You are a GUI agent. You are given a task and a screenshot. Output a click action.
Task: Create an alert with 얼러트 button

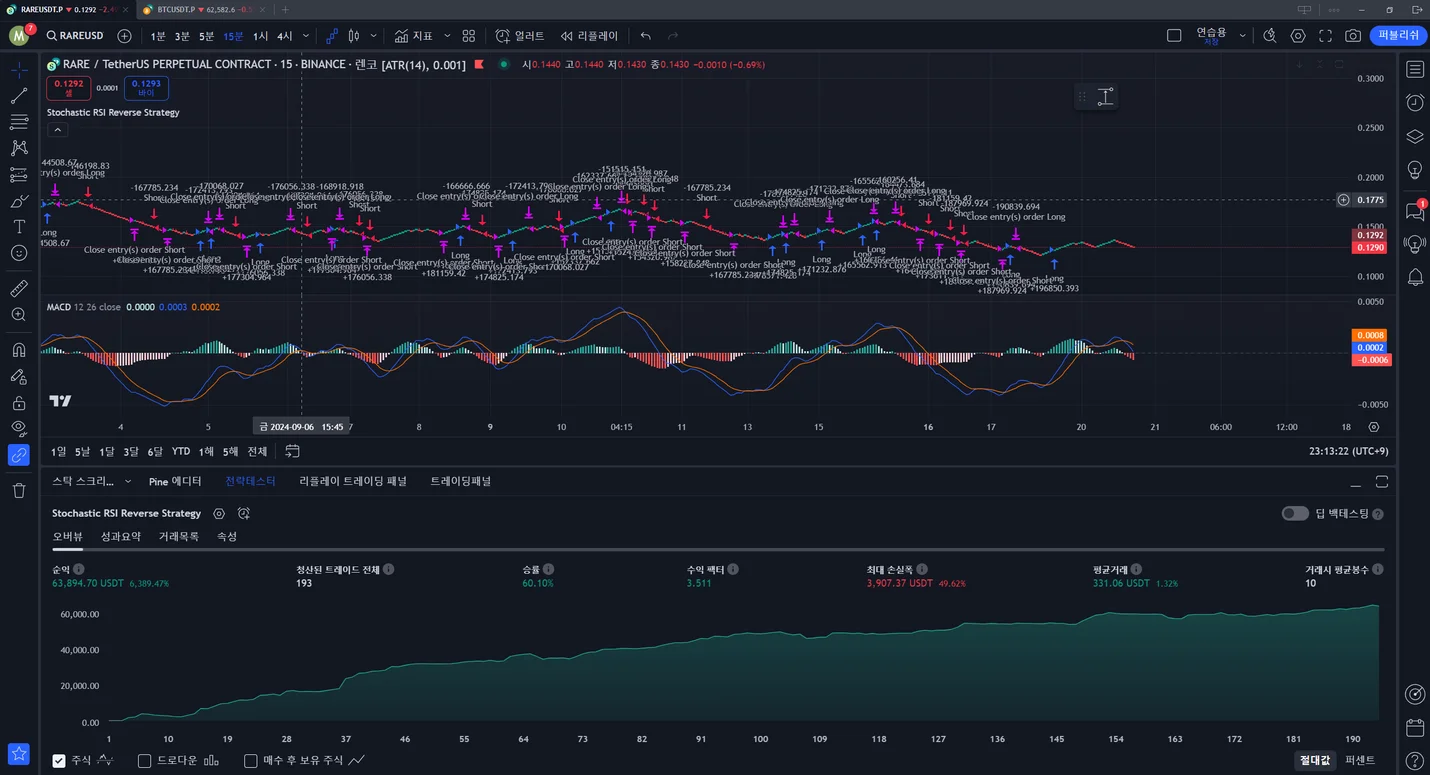coord(520,36)
